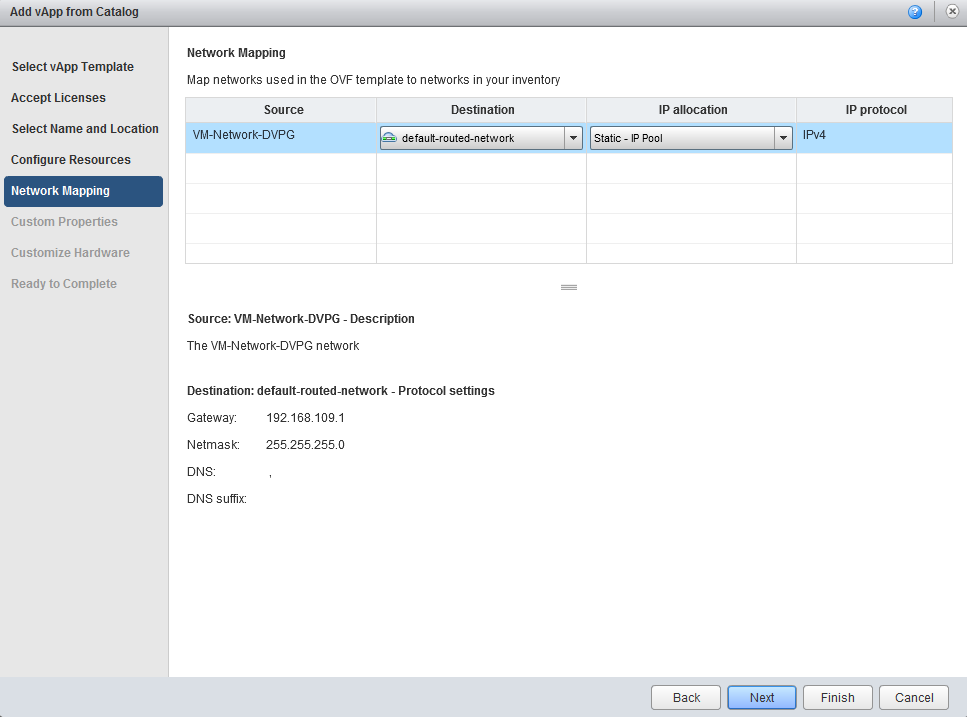Close the Add vApp from Catalog dialog
967x717 pixels.
(952, 12)
